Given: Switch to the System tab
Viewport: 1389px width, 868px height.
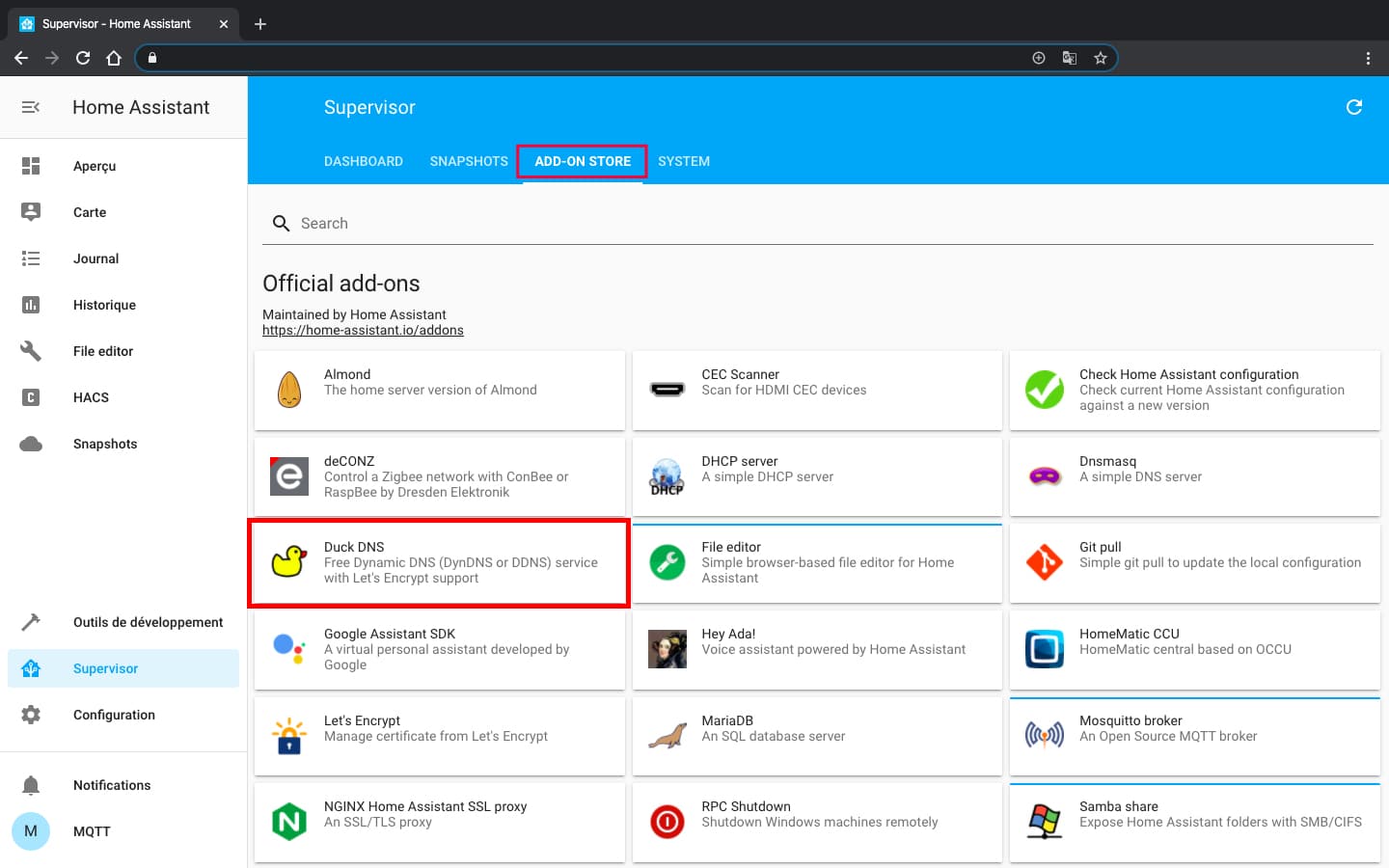Looking at the screenshot, I should (x=684, y=161).
